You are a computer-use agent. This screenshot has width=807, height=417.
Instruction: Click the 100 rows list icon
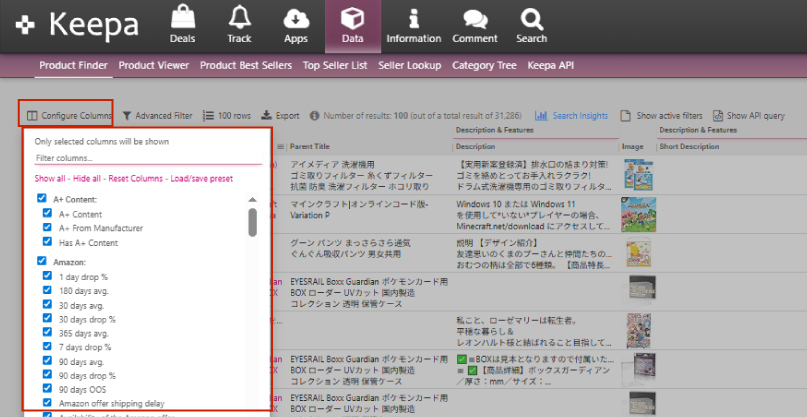coord(208,116)
